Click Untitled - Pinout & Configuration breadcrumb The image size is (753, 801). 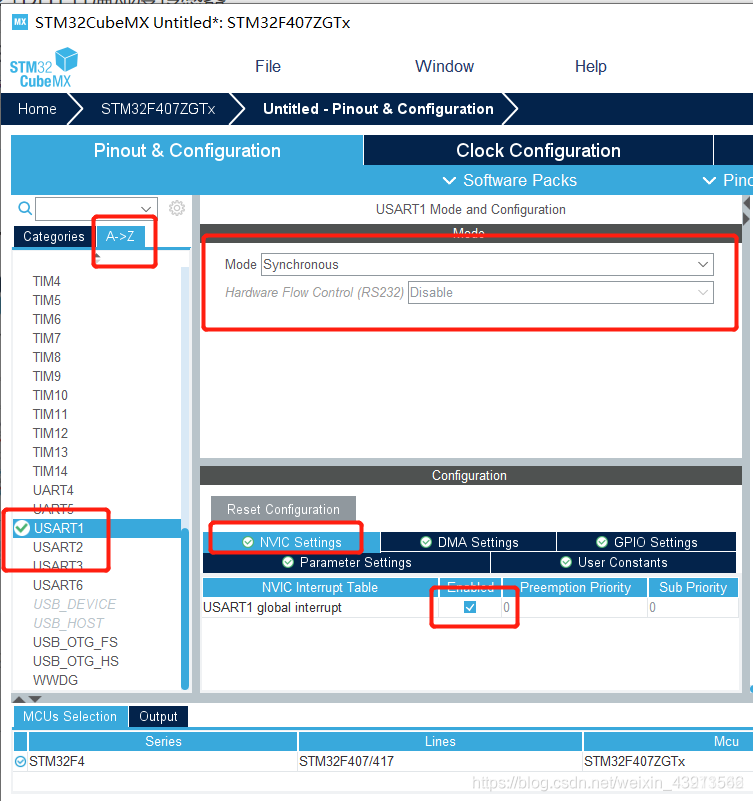tap(378, 109)
